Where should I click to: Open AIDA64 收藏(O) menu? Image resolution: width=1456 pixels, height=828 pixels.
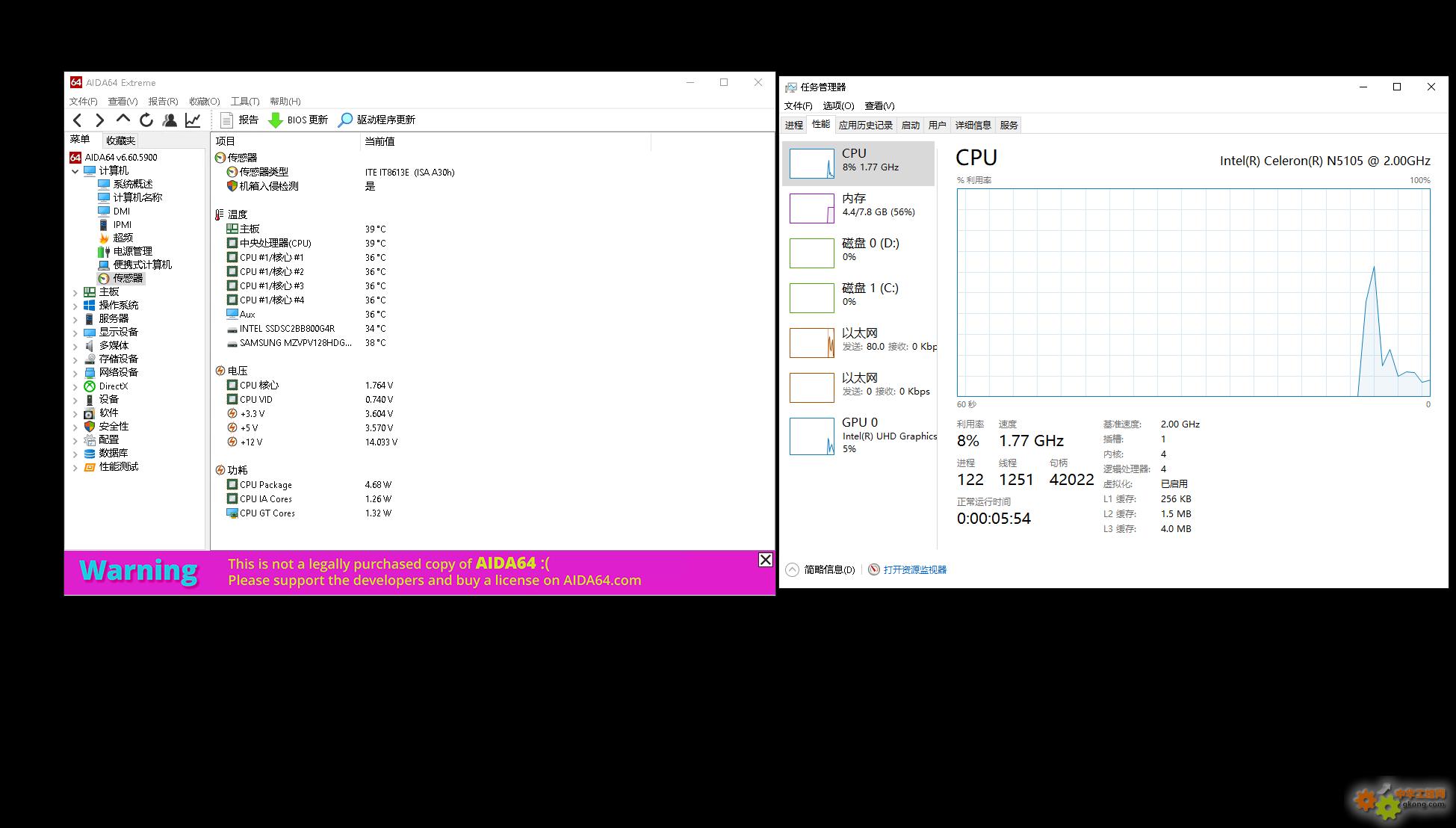pos(204,101)
